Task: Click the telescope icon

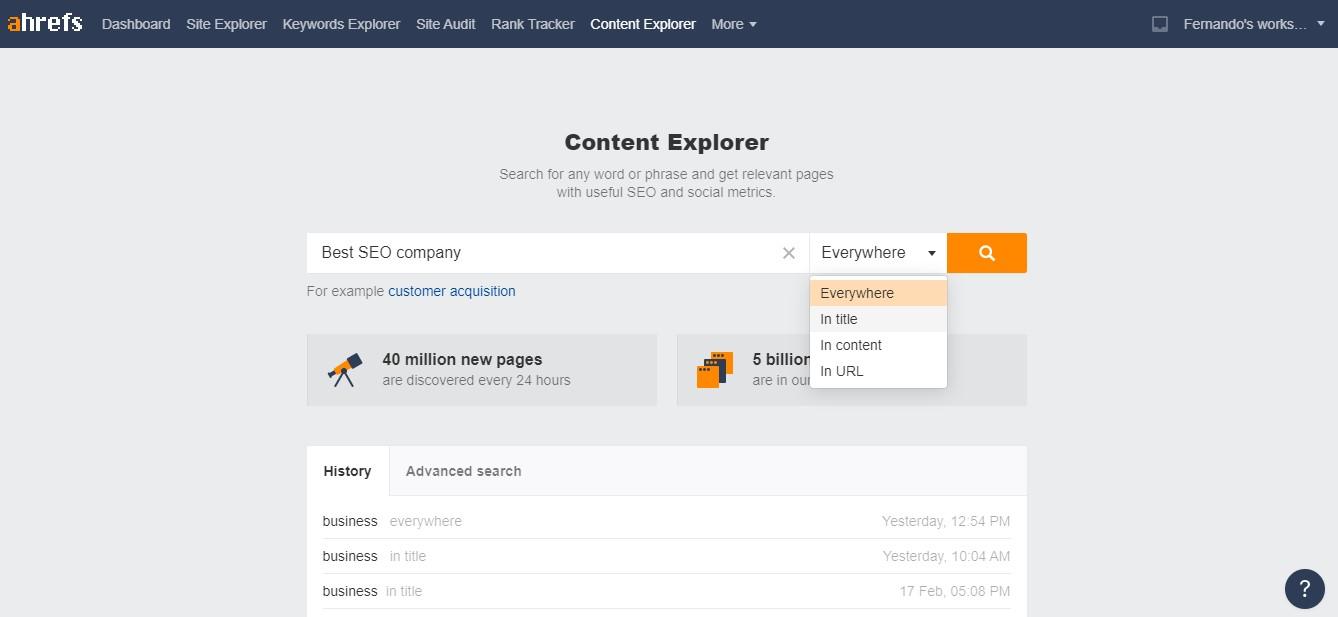Action: (x=345, y=370)
